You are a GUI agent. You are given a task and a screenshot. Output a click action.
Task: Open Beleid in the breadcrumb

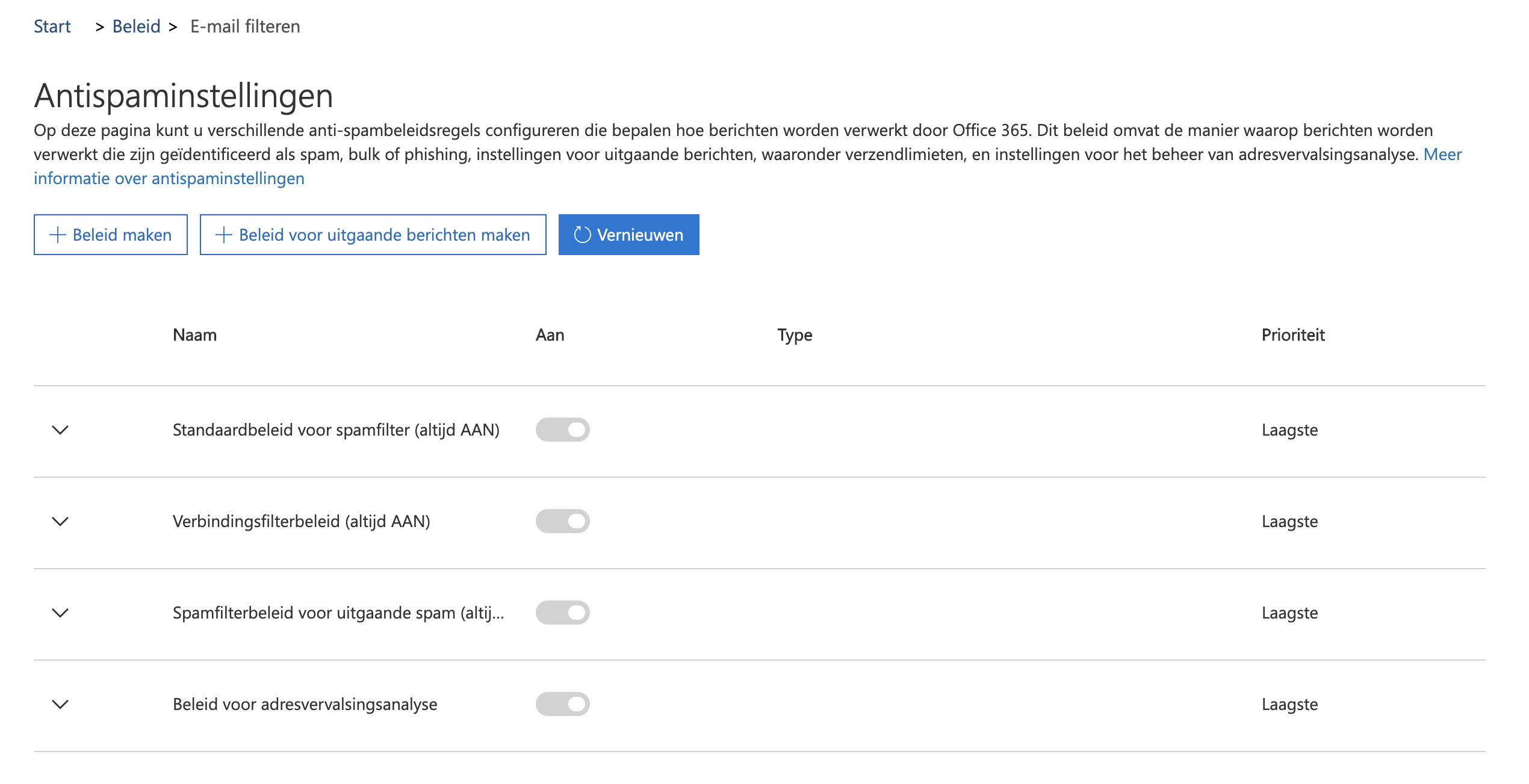tap(137, 26)
